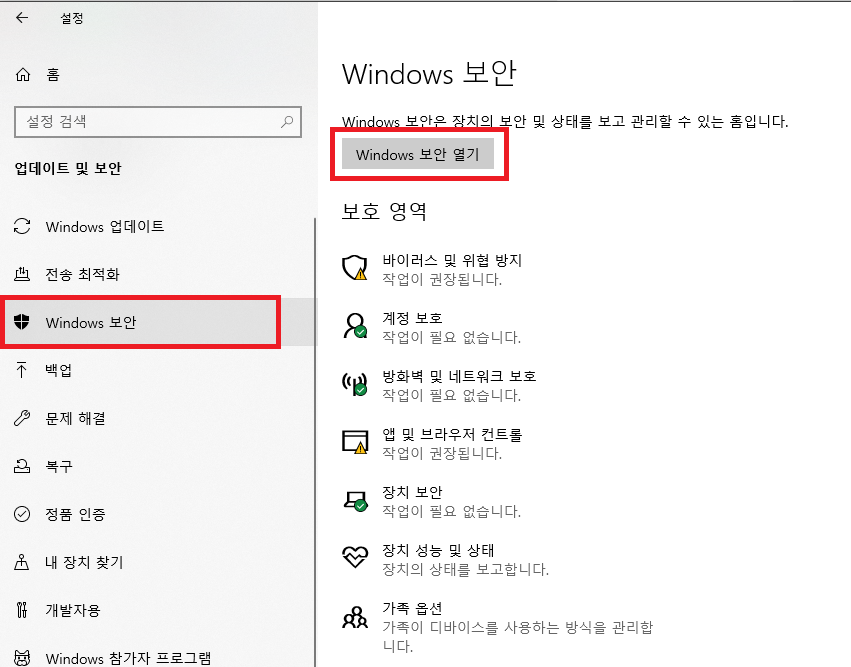Click the 앱 및 브라우저 컨트롤 window icon

[x=355, y=442]
